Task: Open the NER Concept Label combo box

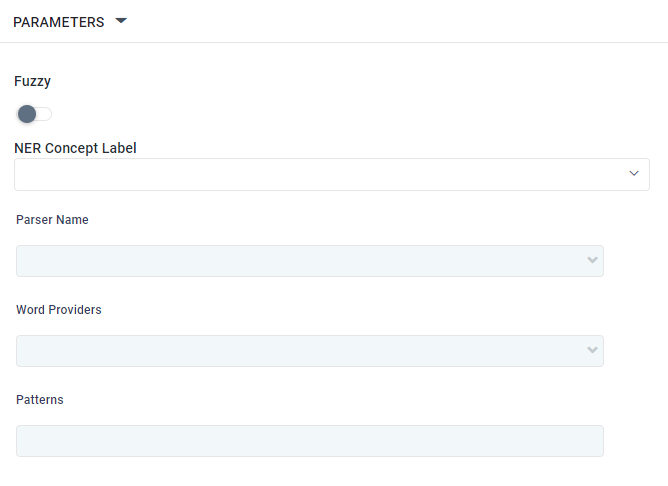Action: 320,174
